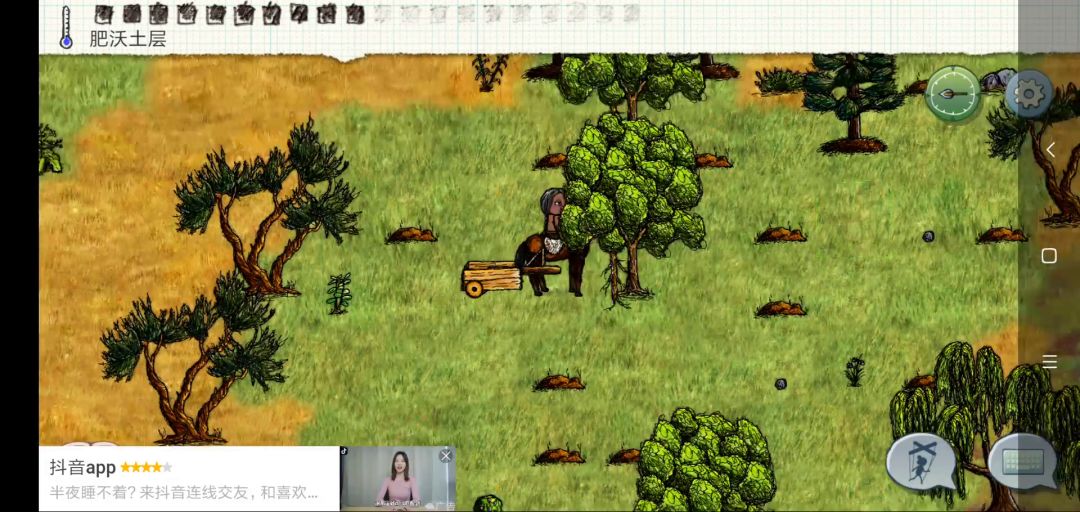Tap the milkweed plant by juniper trees
1080x512 pixels.
click(x=338, y=294)
